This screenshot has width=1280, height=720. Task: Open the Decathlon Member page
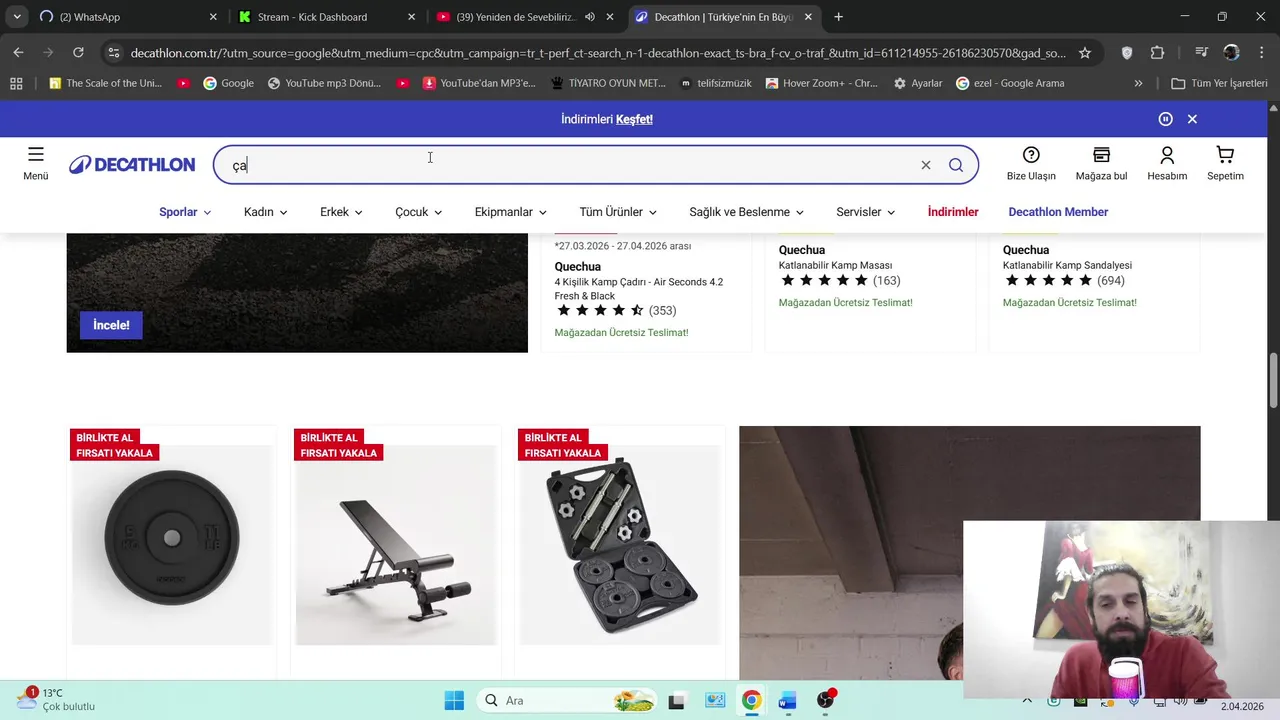pyautogui.click(x=1058, y=212)
